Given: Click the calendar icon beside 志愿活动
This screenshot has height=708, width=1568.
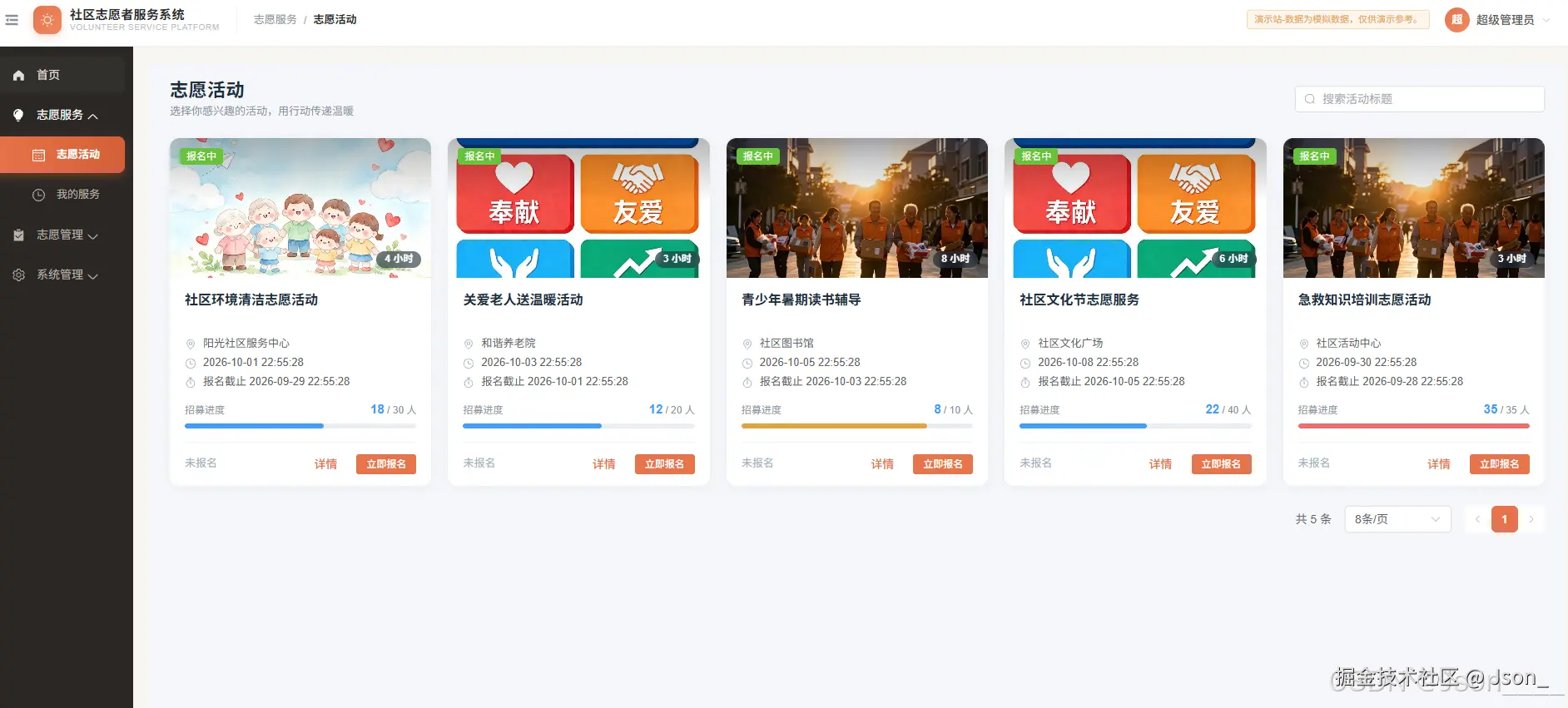Looking at the screenshot, I should click(x=38, y=155).
